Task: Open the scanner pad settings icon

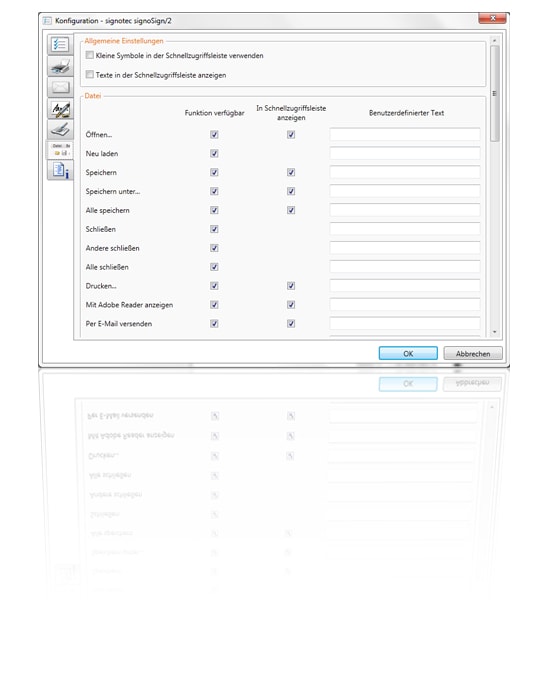Action: coord(60,129)
